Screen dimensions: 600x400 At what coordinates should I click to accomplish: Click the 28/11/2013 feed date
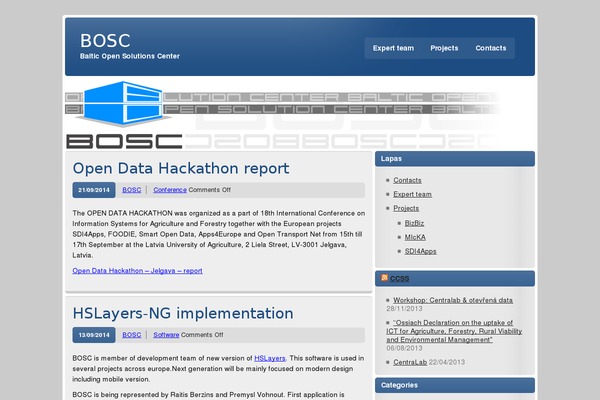[404, 309]
